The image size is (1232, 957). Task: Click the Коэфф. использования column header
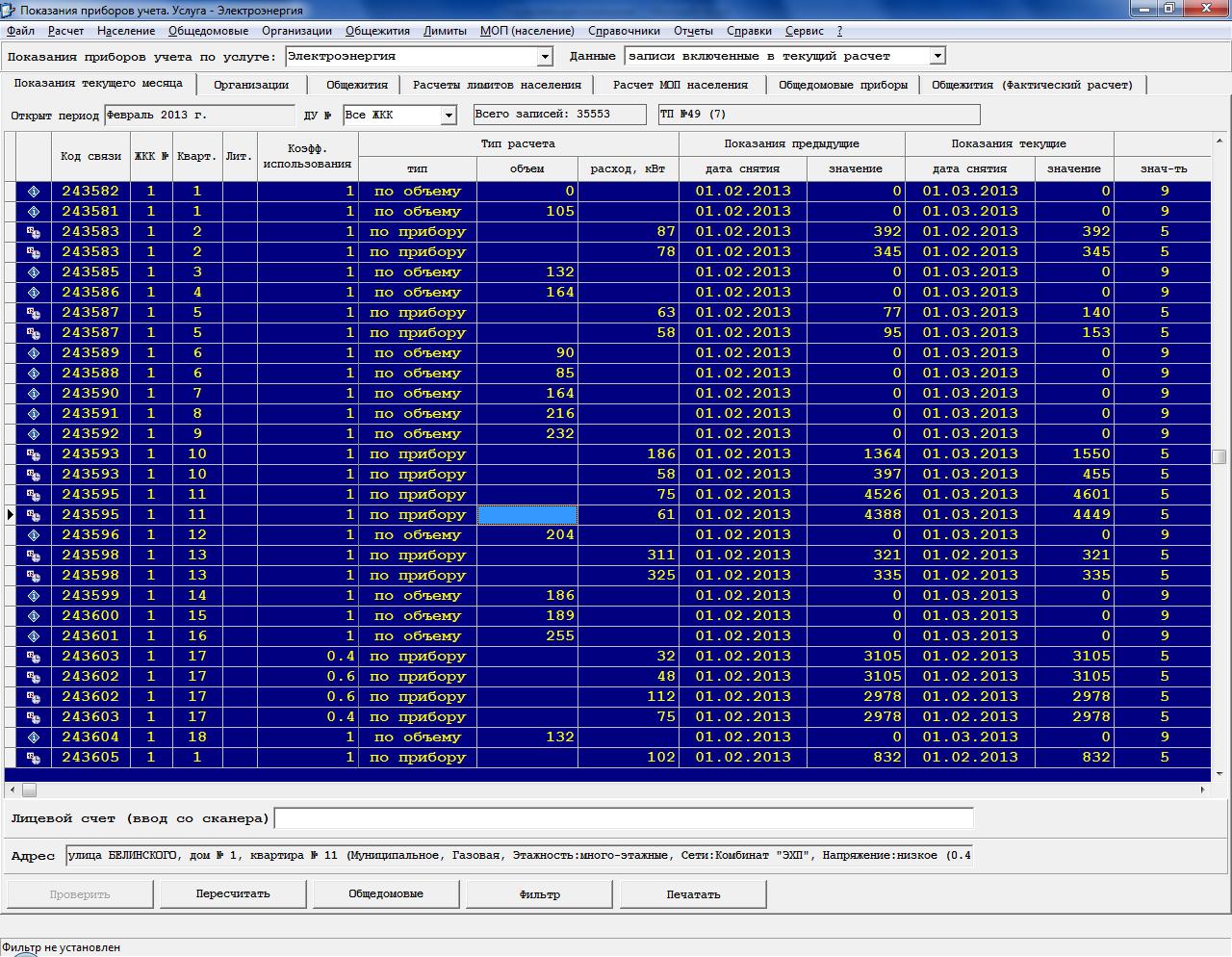[x=308, y=156]
